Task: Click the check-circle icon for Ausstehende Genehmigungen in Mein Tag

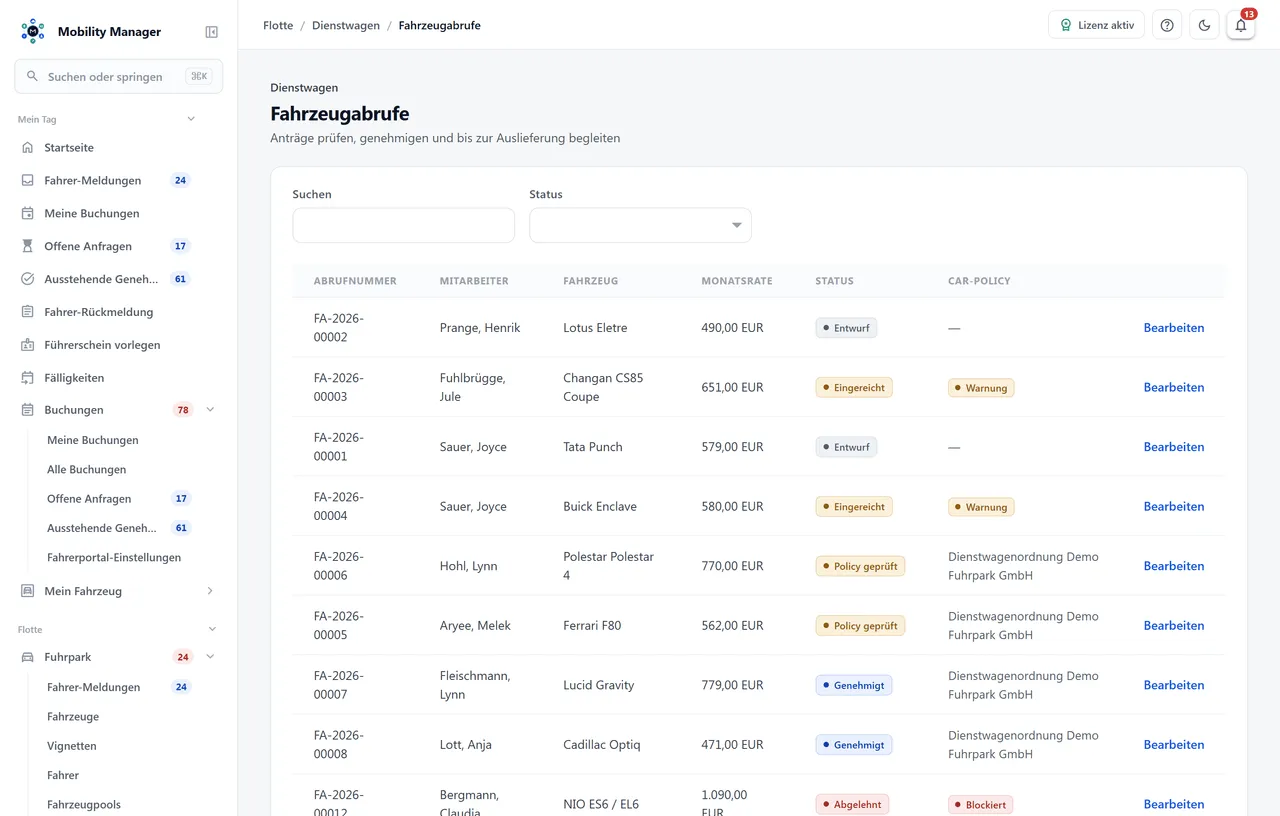Action: (27, 279)
